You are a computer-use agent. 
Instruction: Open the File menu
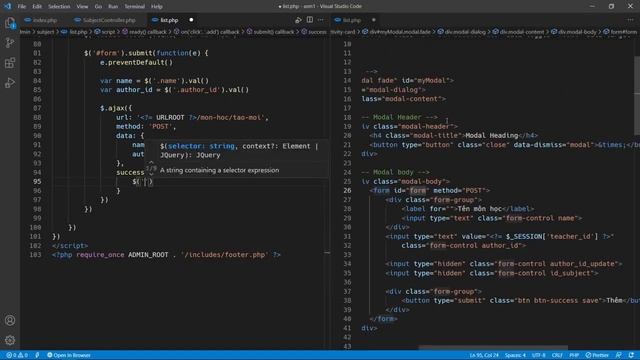tap(22, 7)
